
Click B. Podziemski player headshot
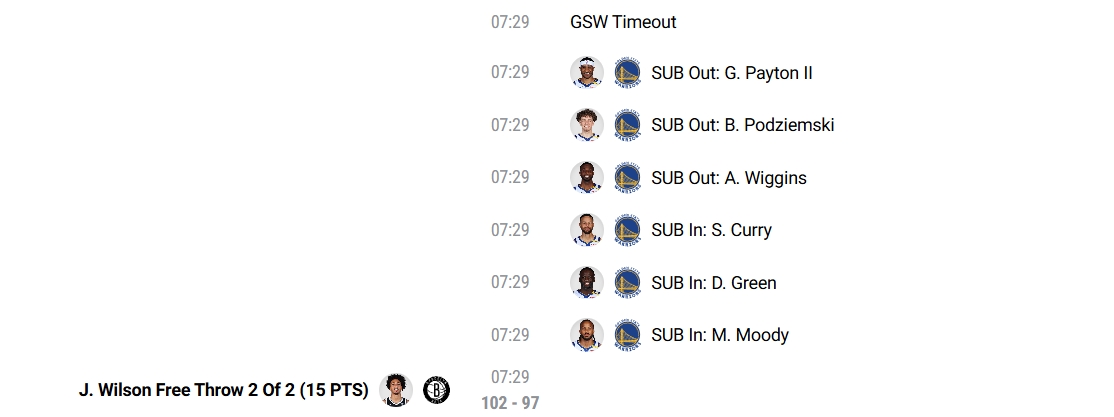point(587,125)
